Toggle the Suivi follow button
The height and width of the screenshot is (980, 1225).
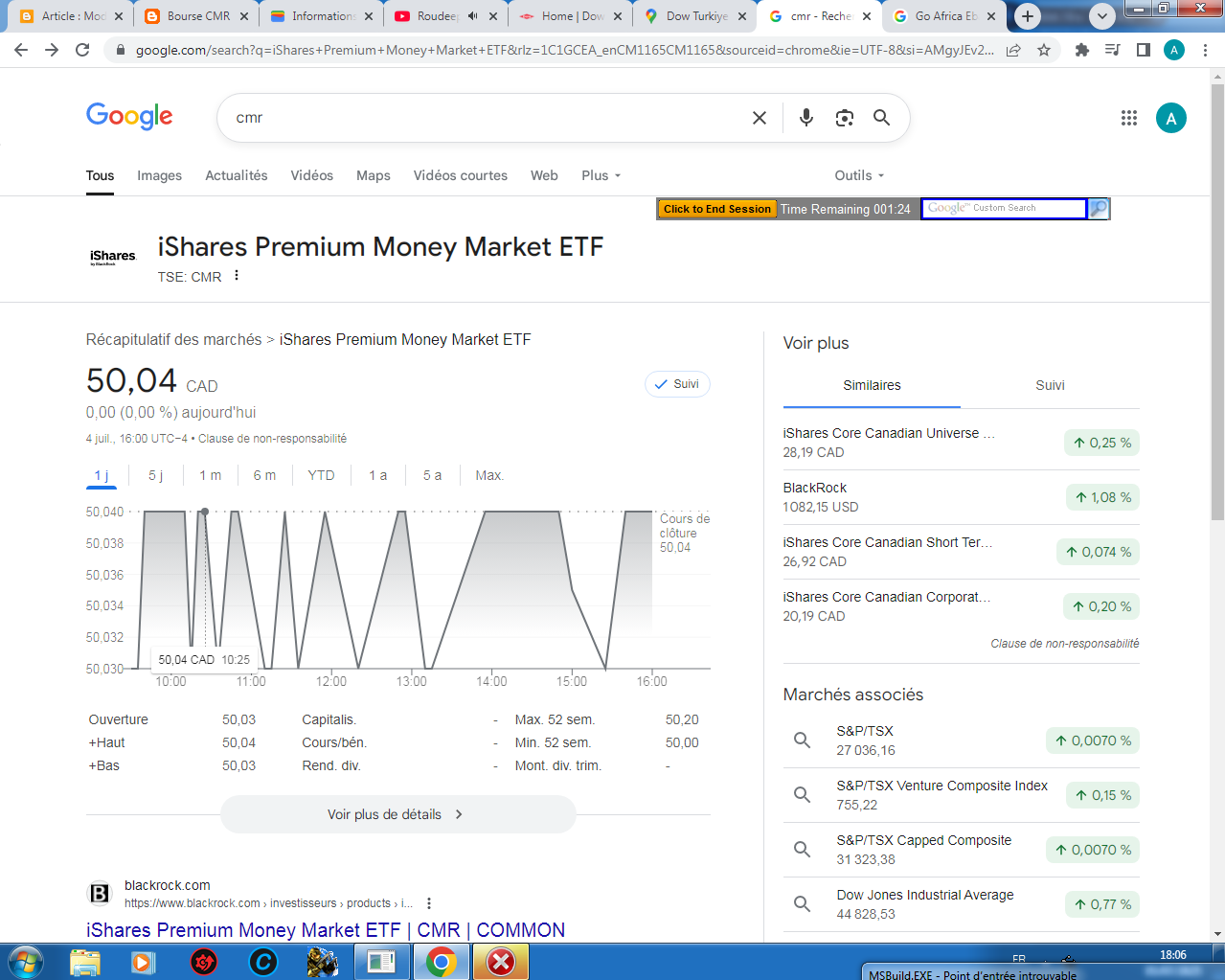pyautogui.click(x=677, y=384)
